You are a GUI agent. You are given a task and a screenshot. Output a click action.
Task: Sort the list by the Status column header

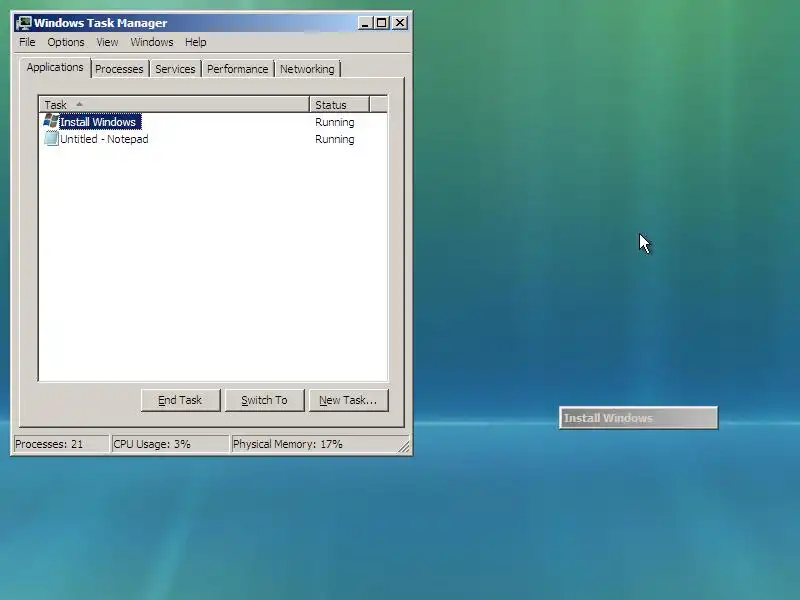[339, 105]
